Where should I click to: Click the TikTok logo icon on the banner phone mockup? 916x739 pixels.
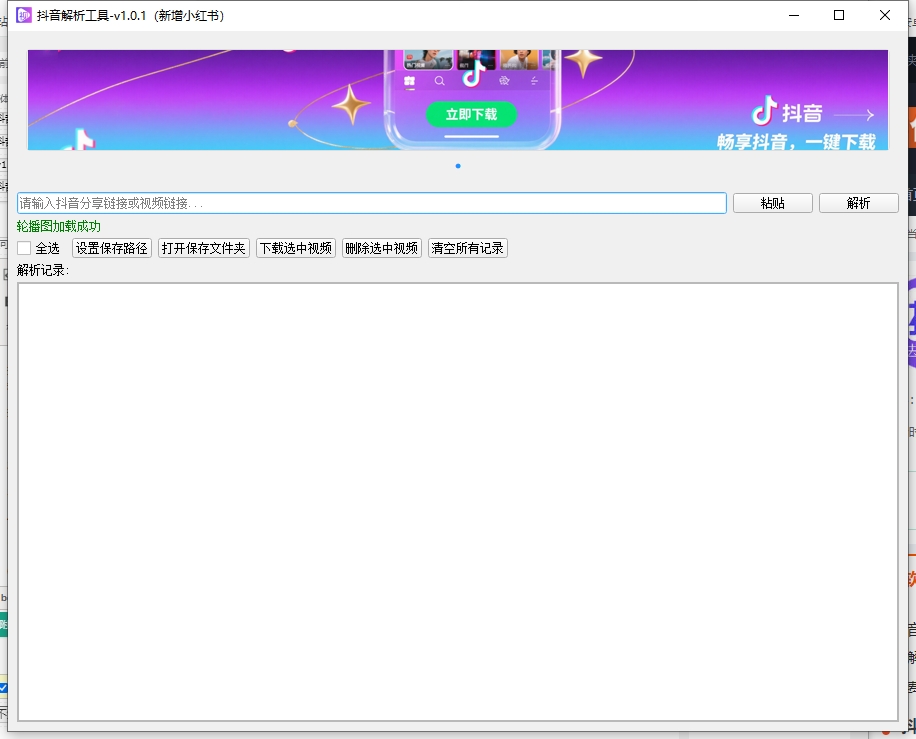tap(474, 76)
